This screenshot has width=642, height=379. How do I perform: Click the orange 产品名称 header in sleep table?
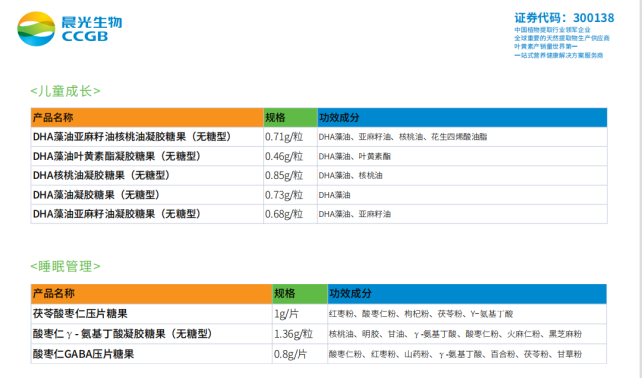click(x=151, y=294)
